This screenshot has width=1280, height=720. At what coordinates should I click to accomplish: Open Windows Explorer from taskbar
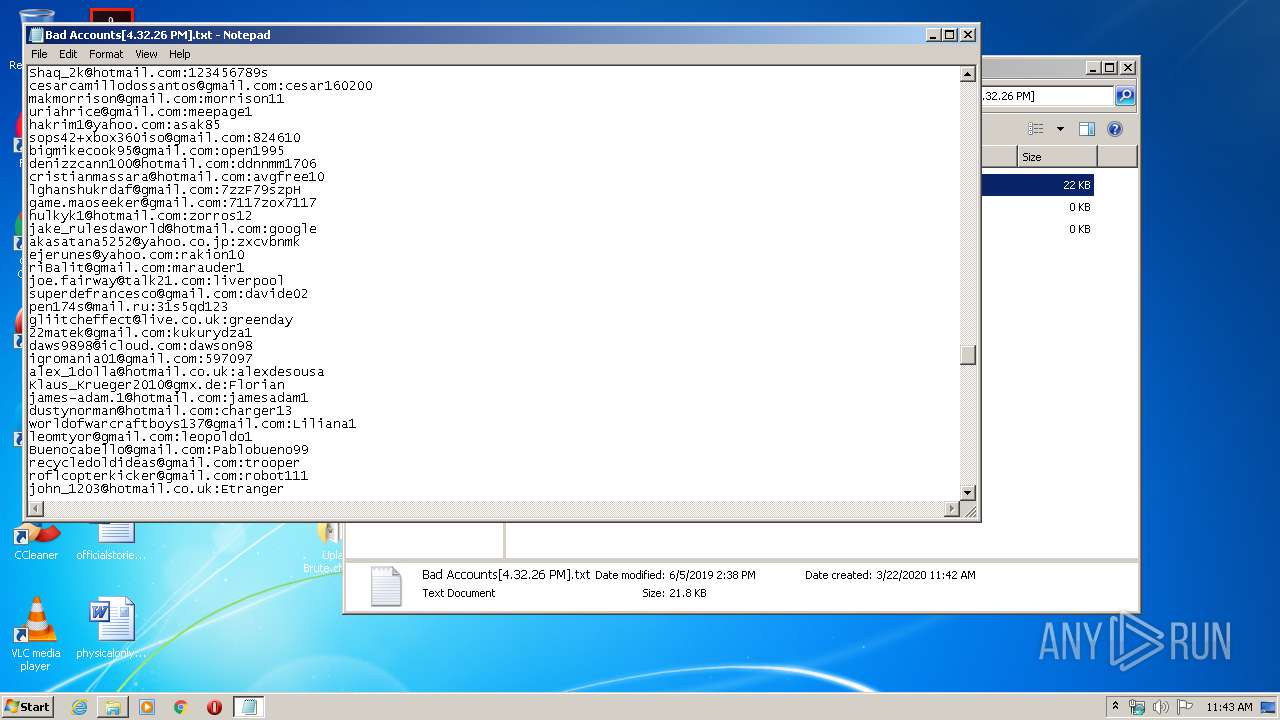click(113, 707)
